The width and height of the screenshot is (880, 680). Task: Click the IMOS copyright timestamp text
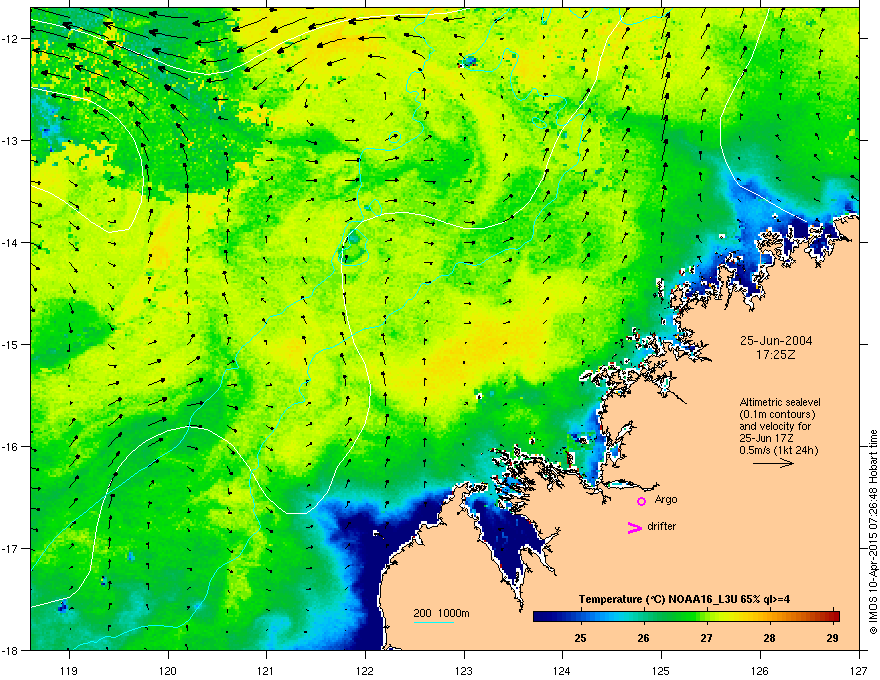coord(873,532)
